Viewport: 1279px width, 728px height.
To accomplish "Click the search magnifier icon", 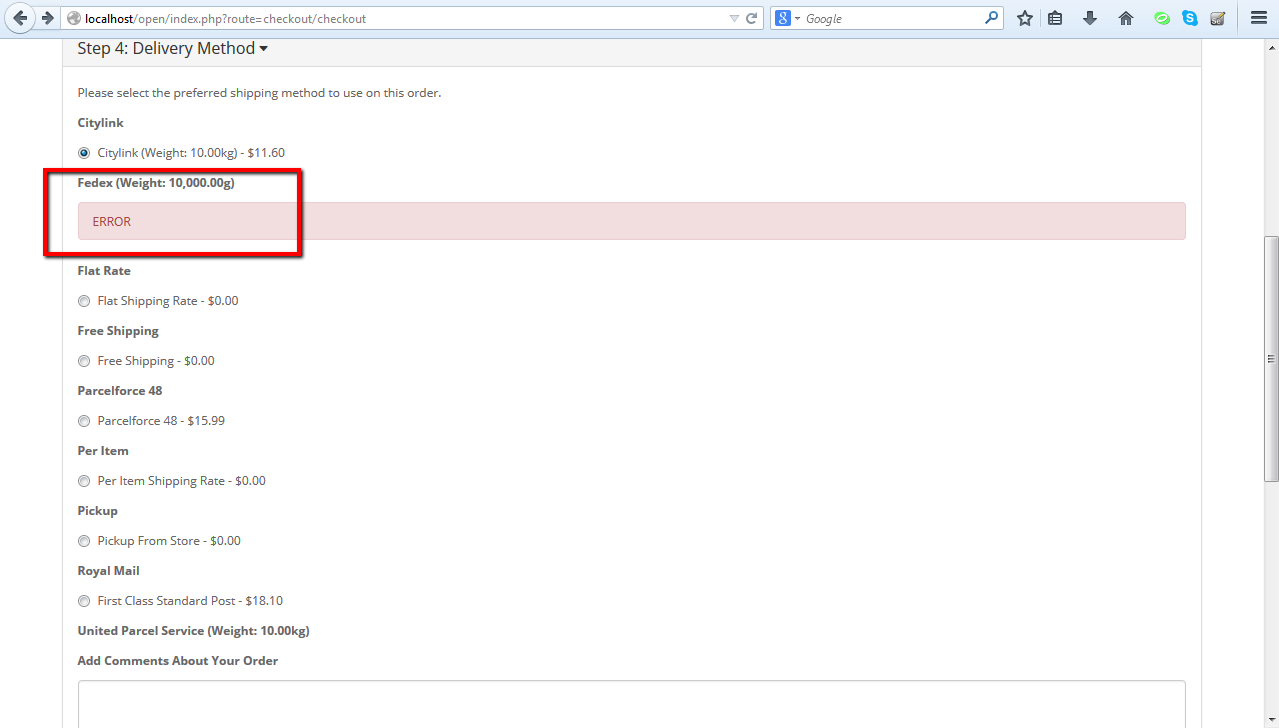I will 991,18.
